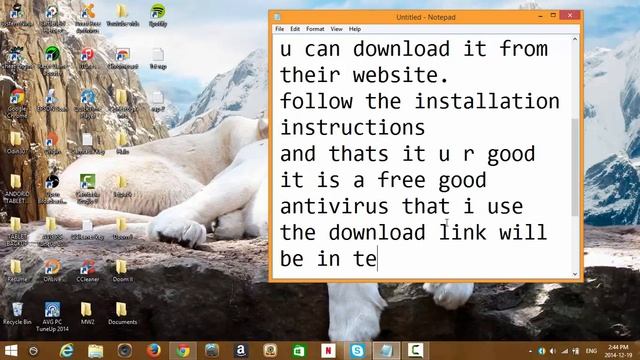Open the View menu in Notepad
The width and height of the screenshot is (640, 360).
point(336,29)
